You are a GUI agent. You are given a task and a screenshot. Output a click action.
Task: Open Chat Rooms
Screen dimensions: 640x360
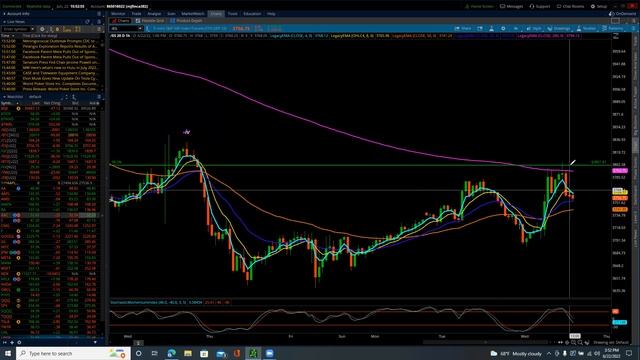point(571,6)
